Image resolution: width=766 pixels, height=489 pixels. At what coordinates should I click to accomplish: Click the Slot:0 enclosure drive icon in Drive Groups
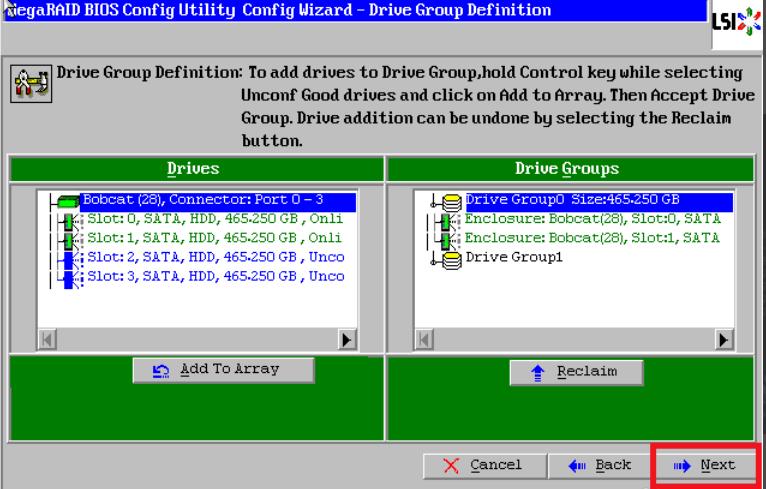[447, 221]
